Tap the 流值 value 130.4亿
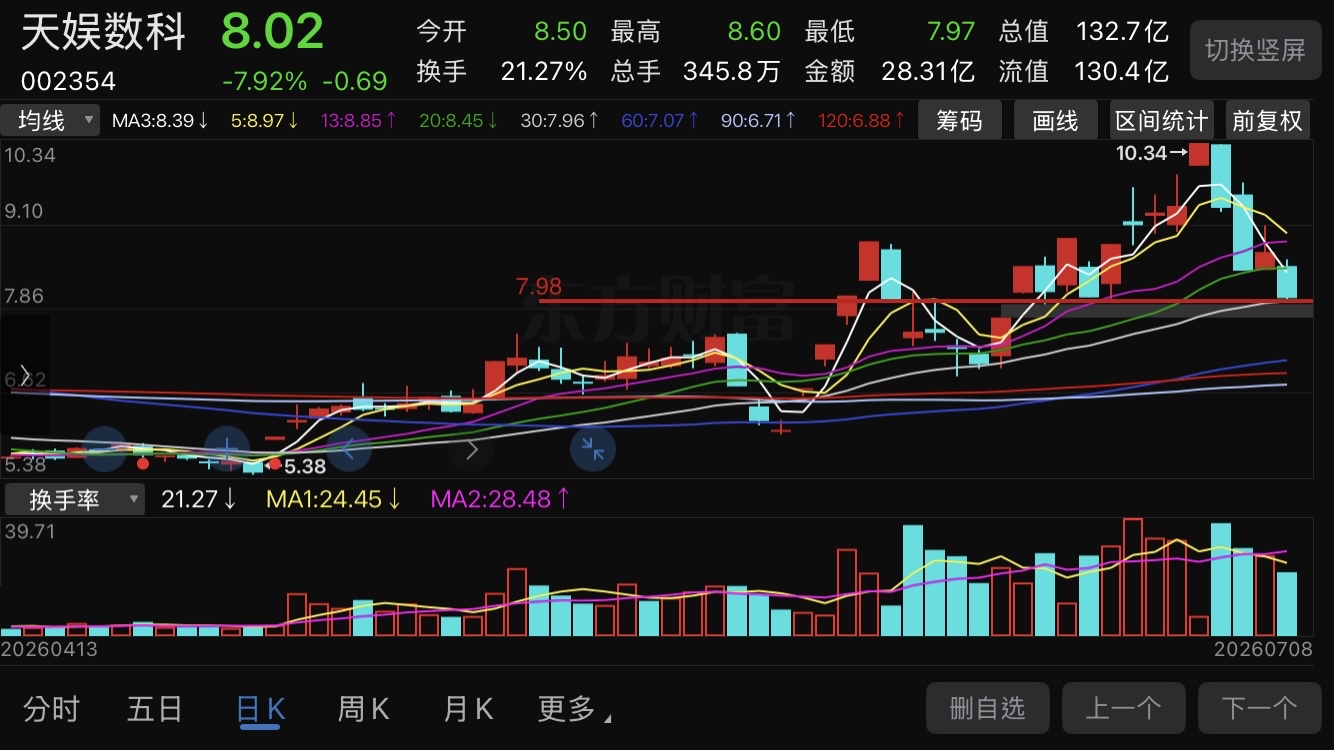The height and width of the screenshot is (750, 1334). coord(1122,71)
